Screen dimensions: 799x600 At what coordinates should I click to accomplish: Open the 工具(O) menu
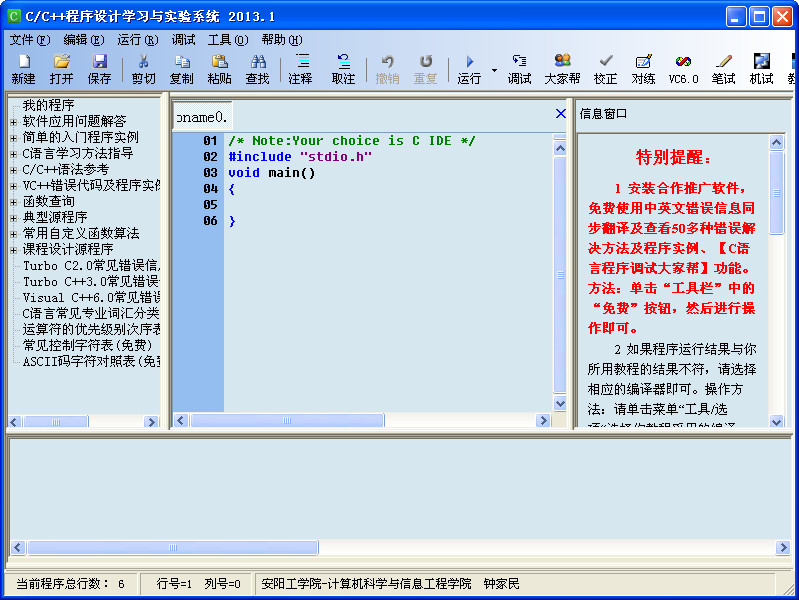[x=228, y=40]
